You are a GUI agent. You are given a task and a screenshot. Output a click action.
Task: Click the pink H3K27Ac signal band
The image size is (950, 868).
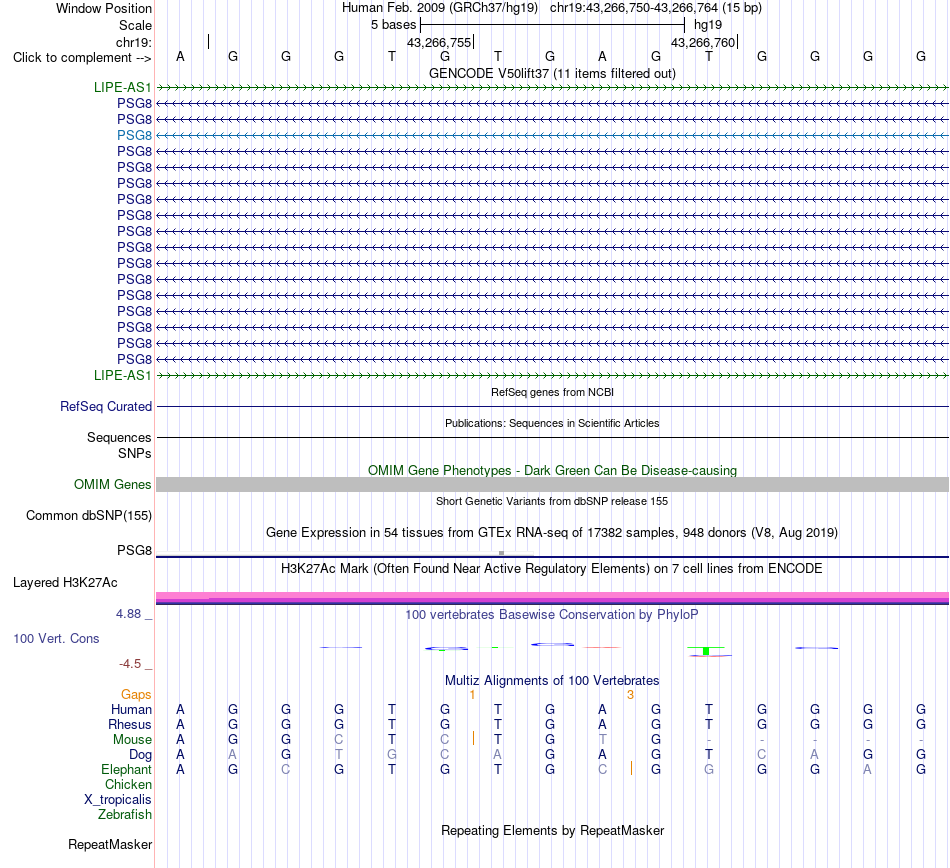(552, 597)
